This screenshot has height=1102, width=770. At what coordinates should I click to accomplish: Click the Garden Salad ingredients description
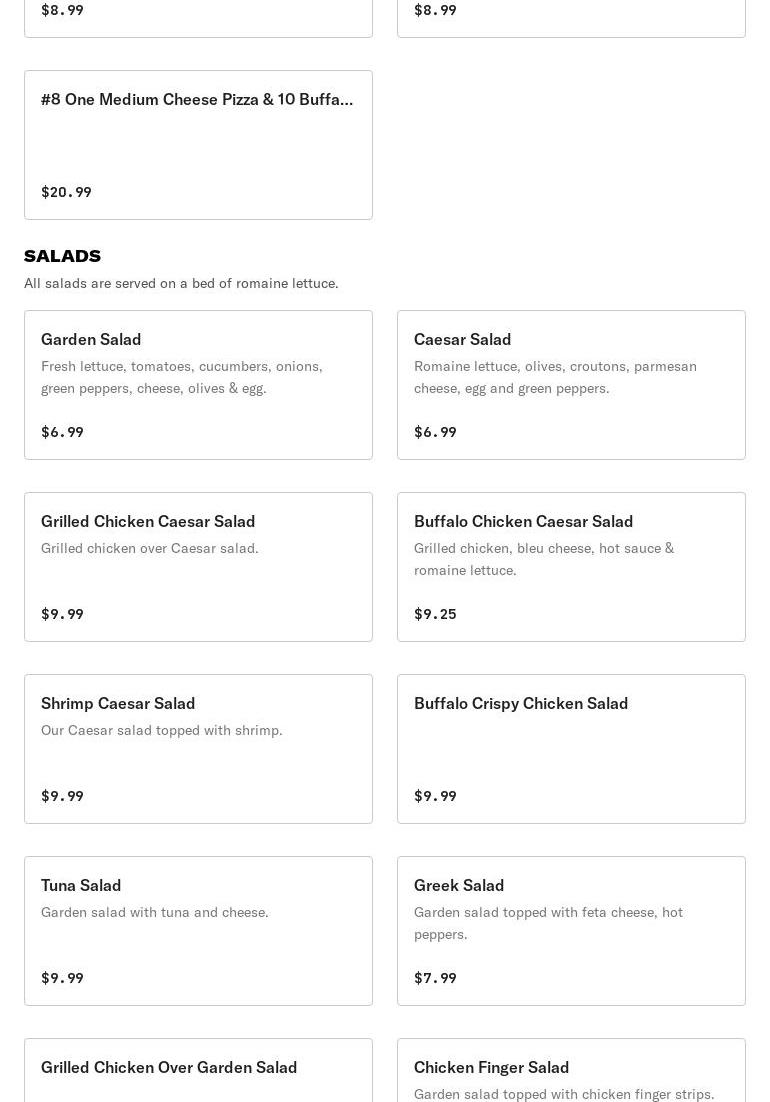[182, 377]
